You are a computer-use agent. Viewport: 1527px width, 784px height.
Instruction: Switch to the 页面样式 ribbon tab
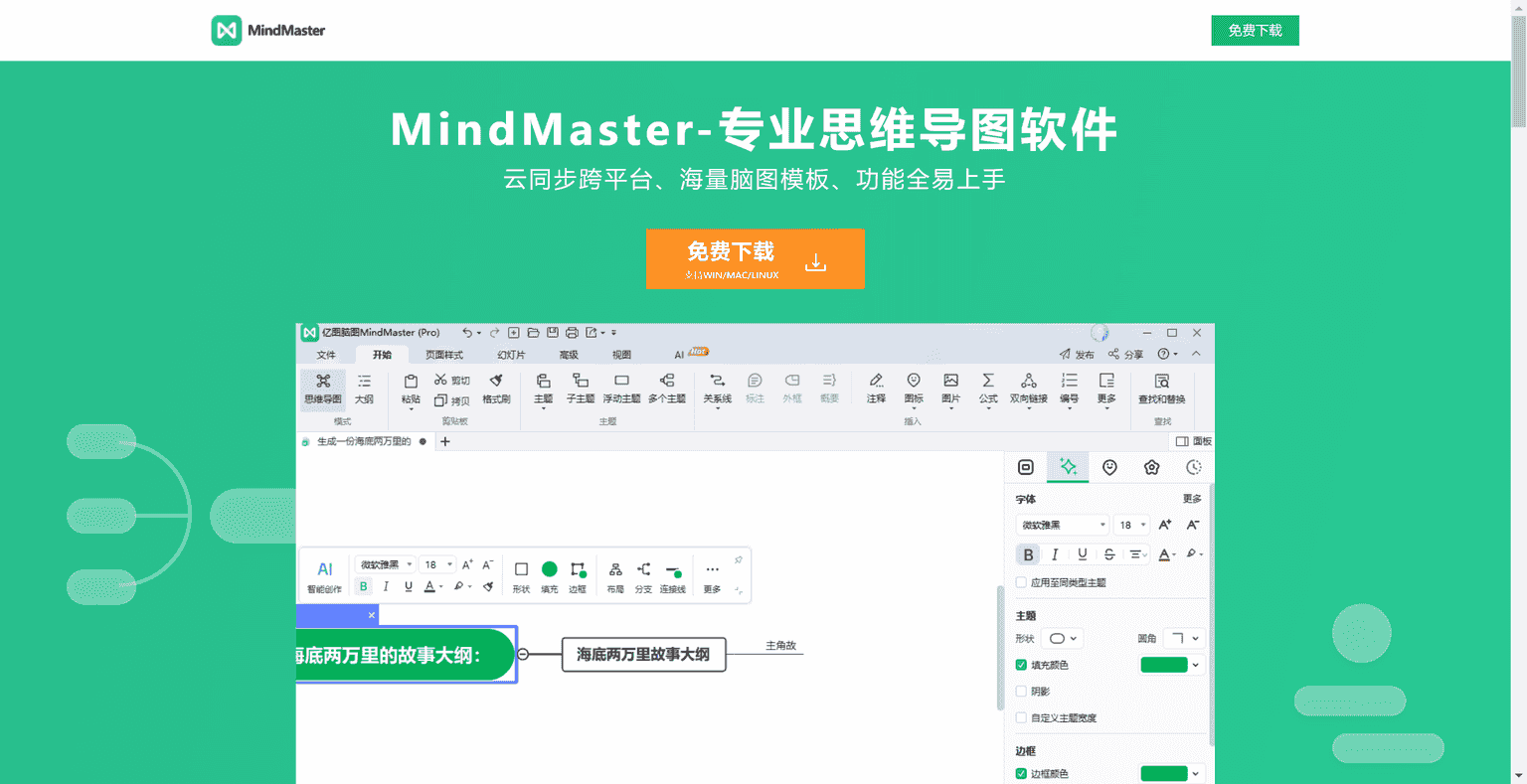click(x=444, y=355)
